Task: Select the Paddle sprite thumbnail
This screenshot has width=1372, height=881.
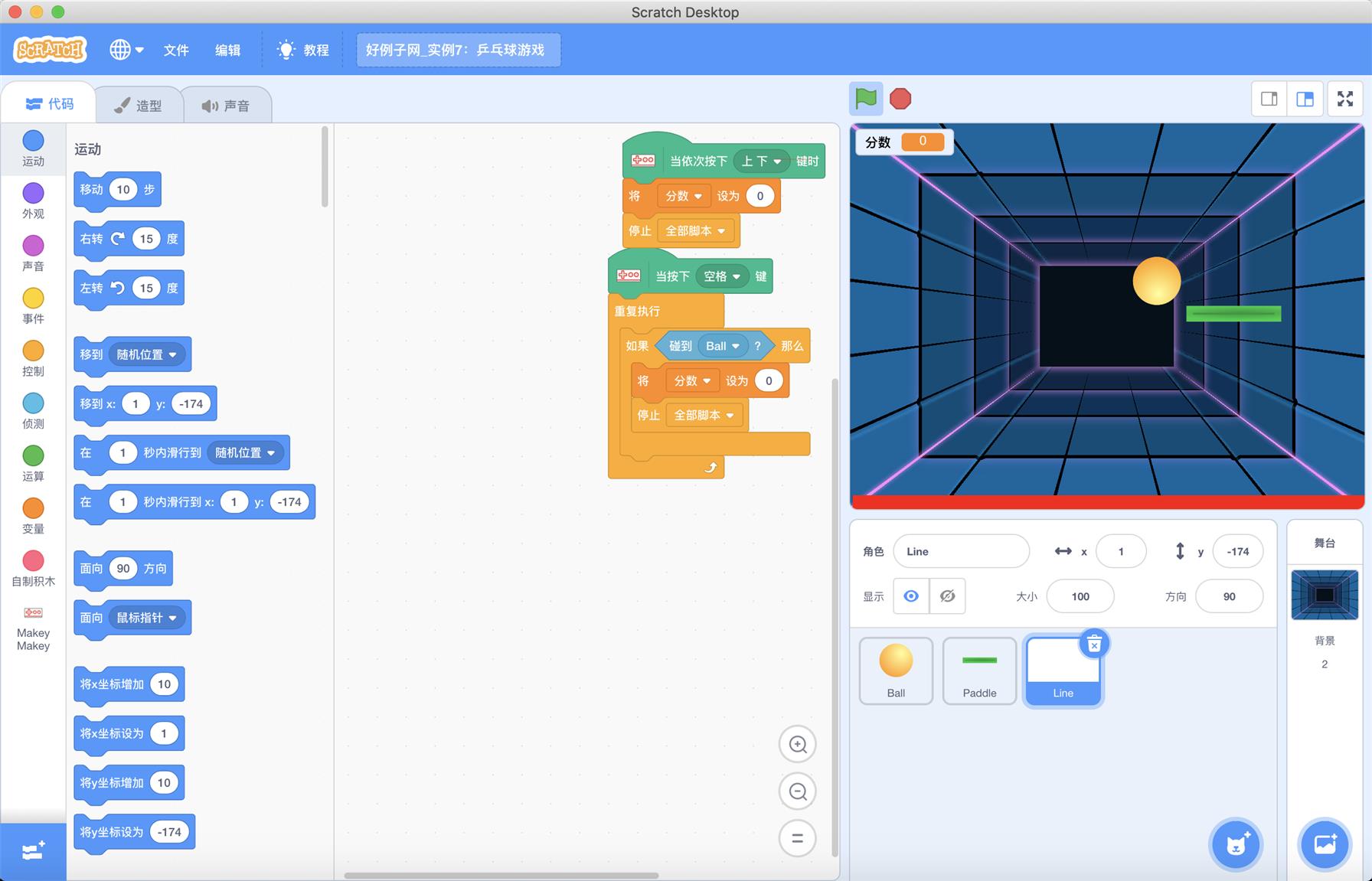Action: 979,671
